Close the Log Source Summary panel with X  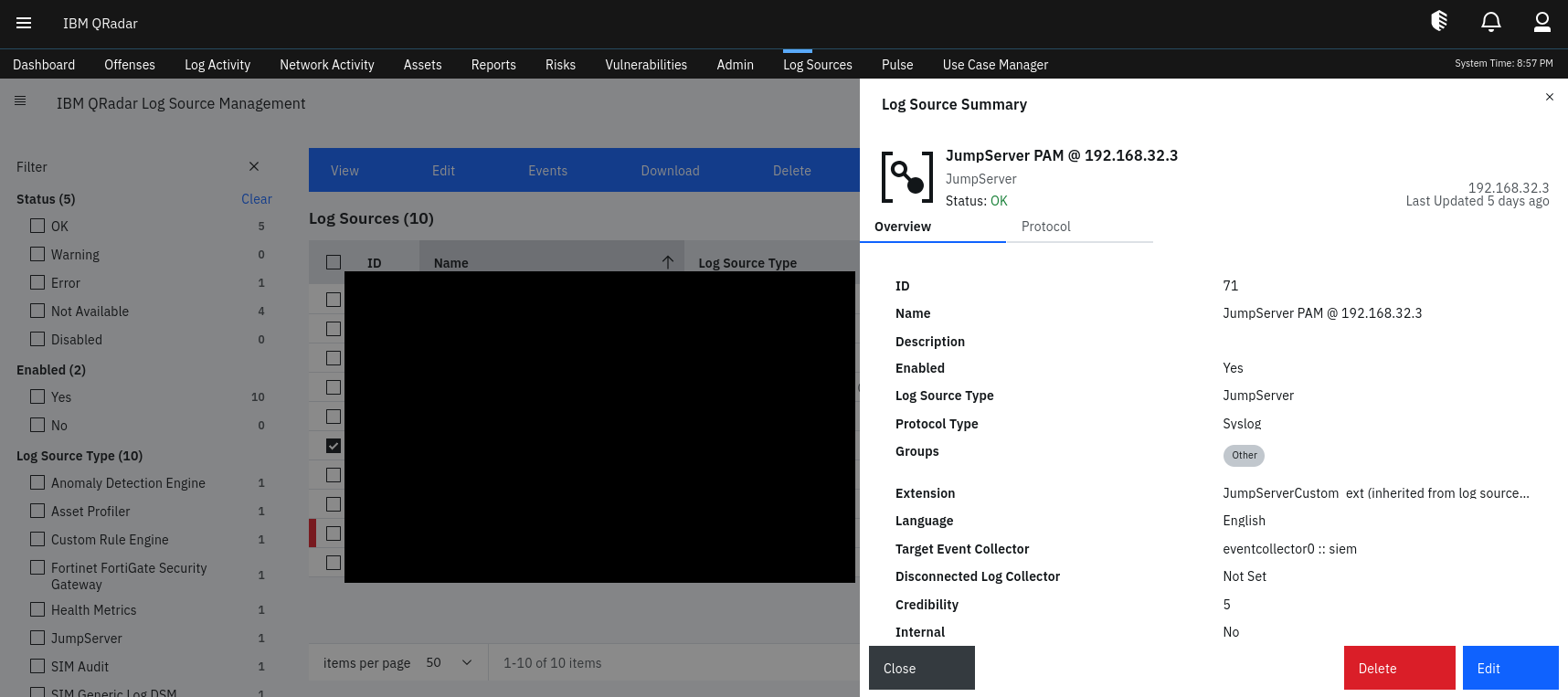click(x=1550, y=97)
